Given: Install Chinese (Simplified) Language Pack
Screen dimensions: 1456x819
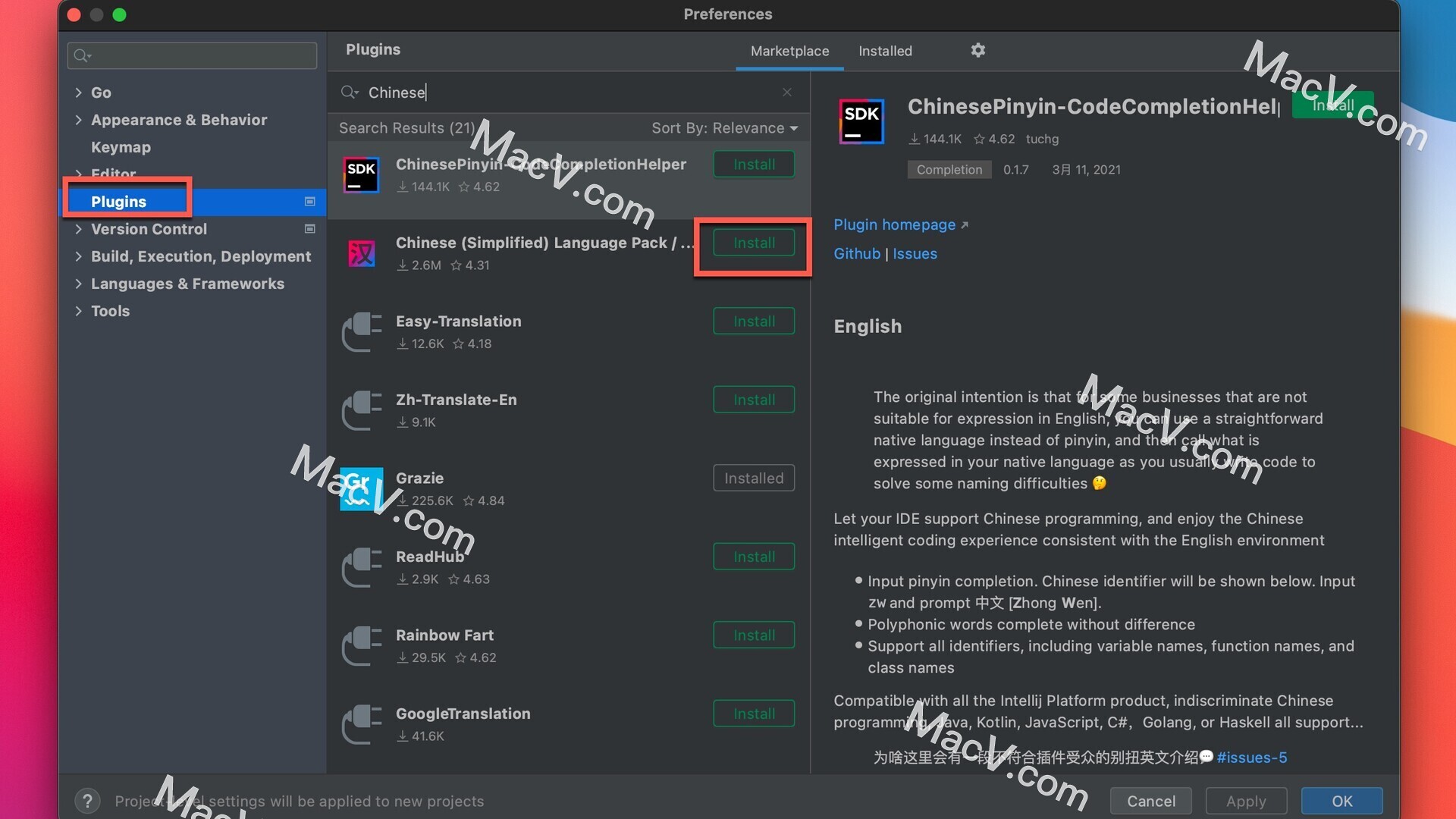Looking at the screenshot, I should (754, 243).
